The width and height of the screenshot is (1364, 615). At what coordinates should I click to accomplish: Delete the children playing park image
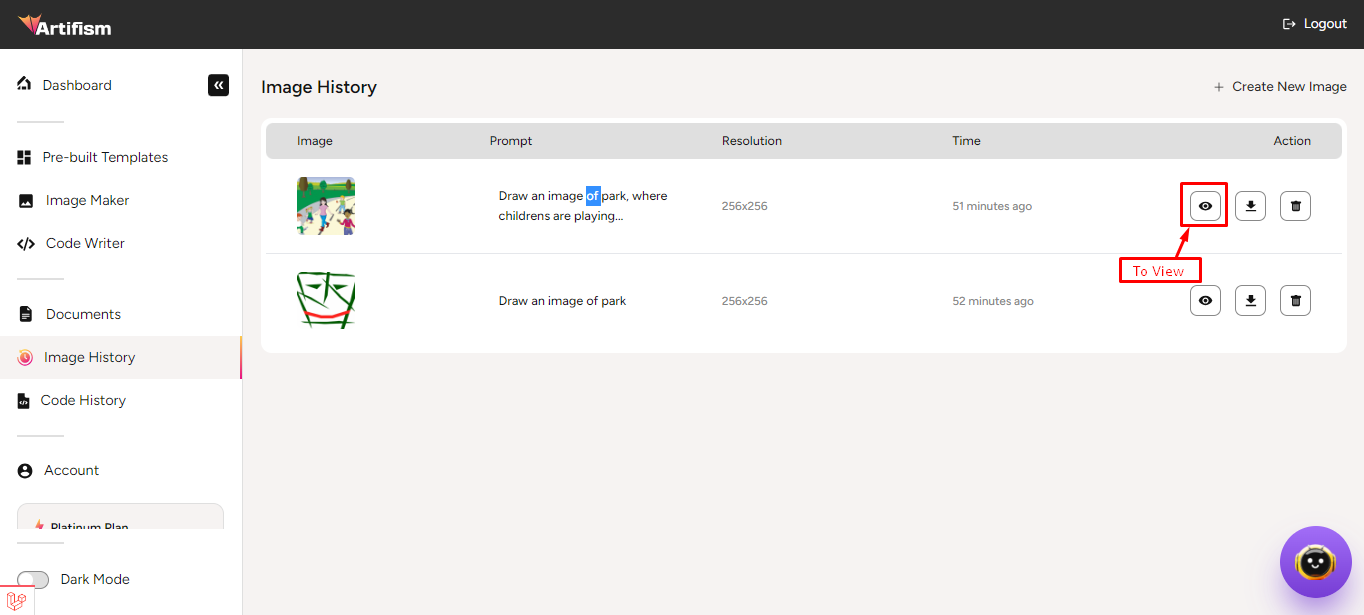(x=1295, y=206)
